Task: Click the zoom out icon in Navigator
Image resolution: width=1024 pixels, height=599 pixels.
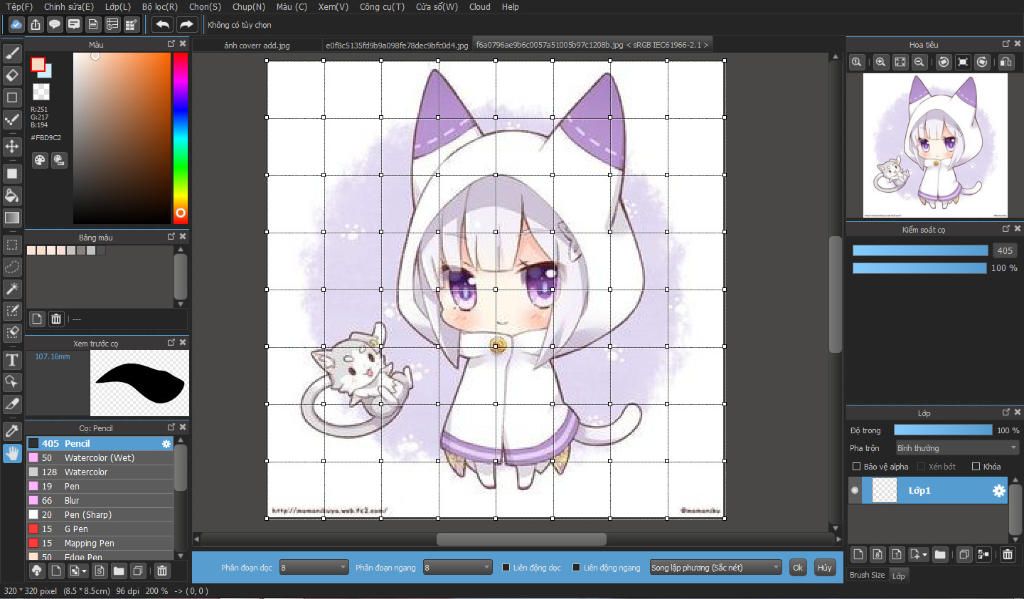Action: click(919, 62)
